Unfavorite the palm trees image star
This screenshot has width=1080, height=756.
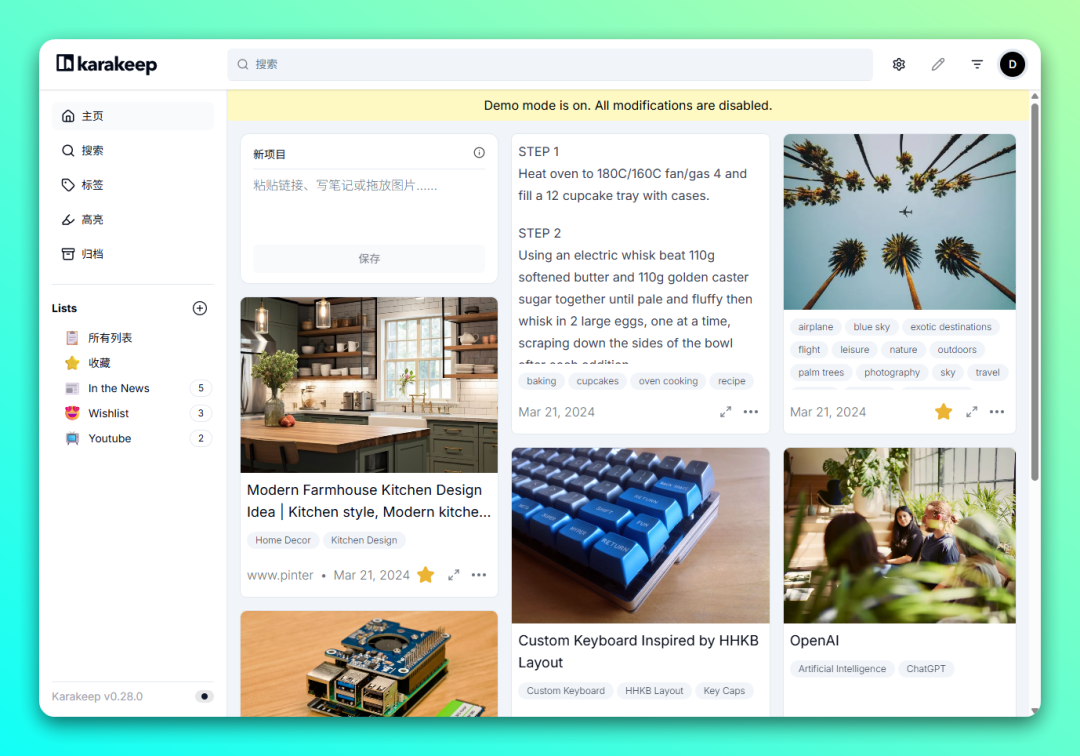943,412
